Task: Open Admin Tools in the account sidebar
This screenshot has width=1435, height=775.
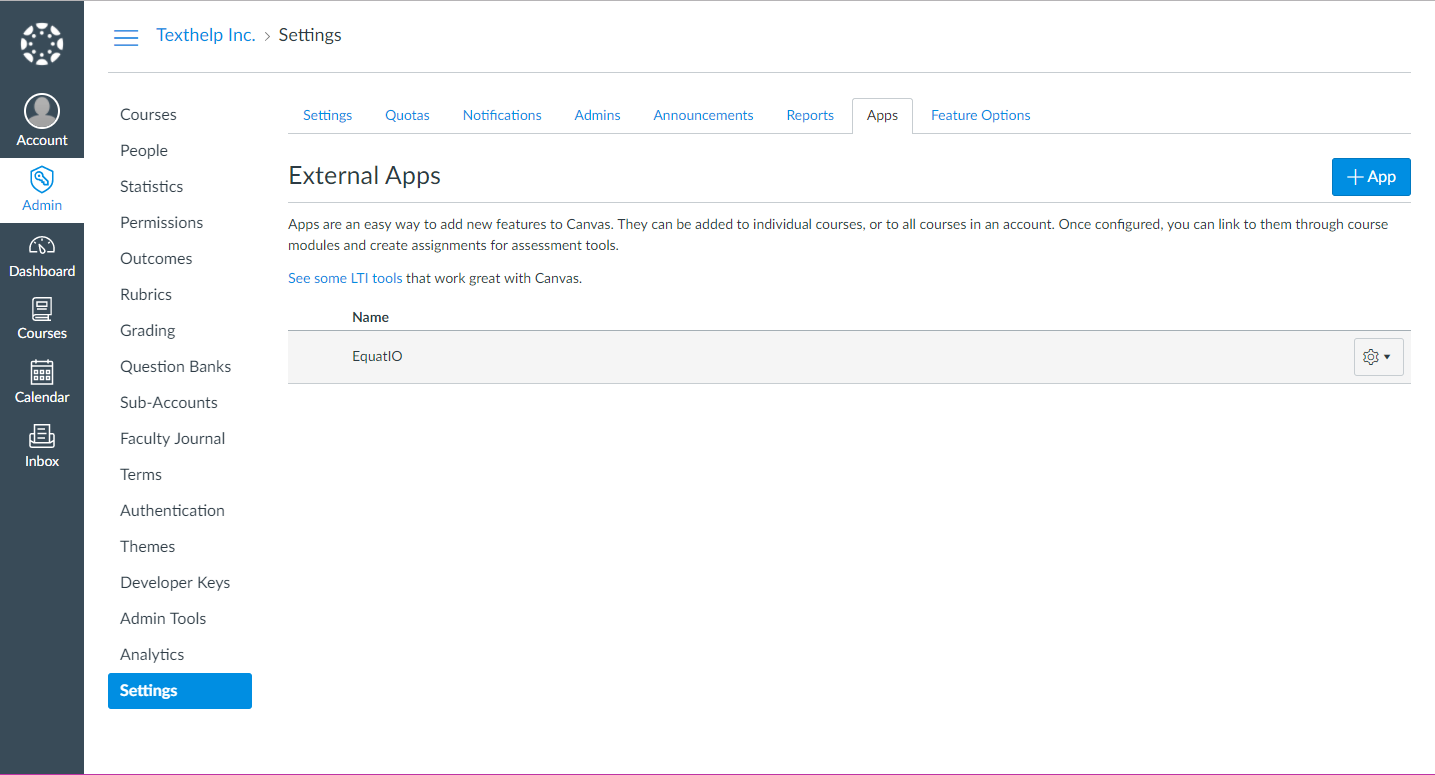Action: click(x=163, y=618)
